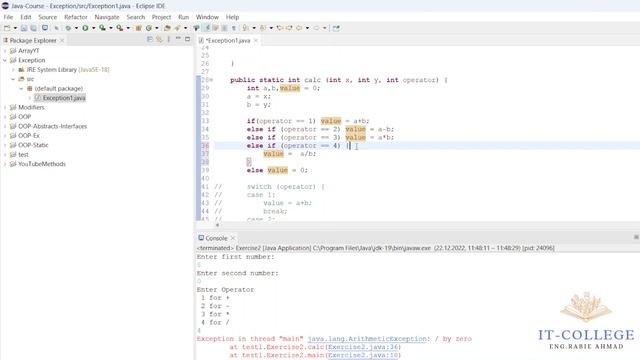
Task: Open the External Tools dropdown arrow
Action: tap(128, 28)
